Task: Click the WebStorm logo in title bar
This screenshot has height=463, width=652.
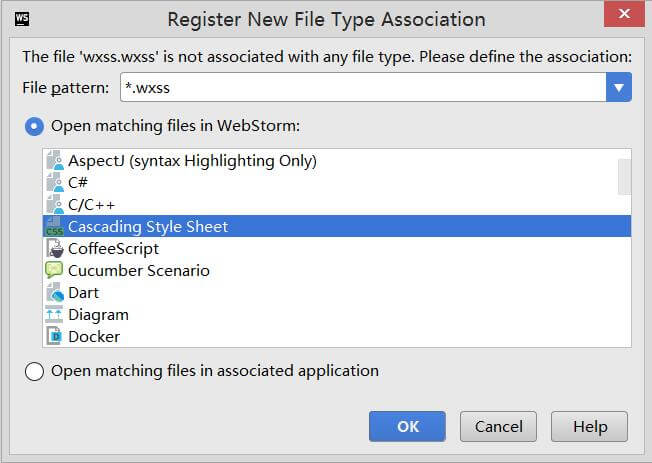Action: pos(23,19)
